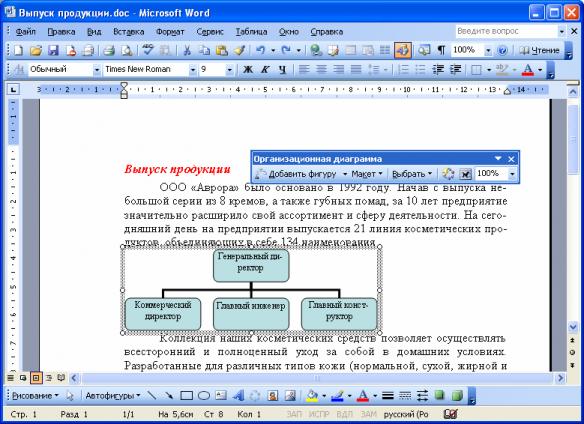The height and width of the screenshot is (424, 584).
Task: Justify the paragraph text
Action: (356, 69)
